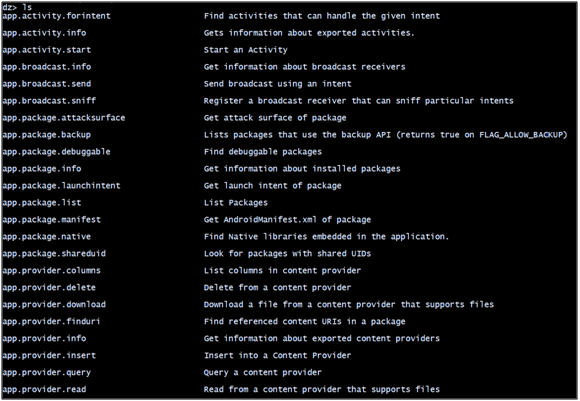
Task: Click app.broadcast.sniff module name
Action: pyautogui.click(x=49, y=101)
